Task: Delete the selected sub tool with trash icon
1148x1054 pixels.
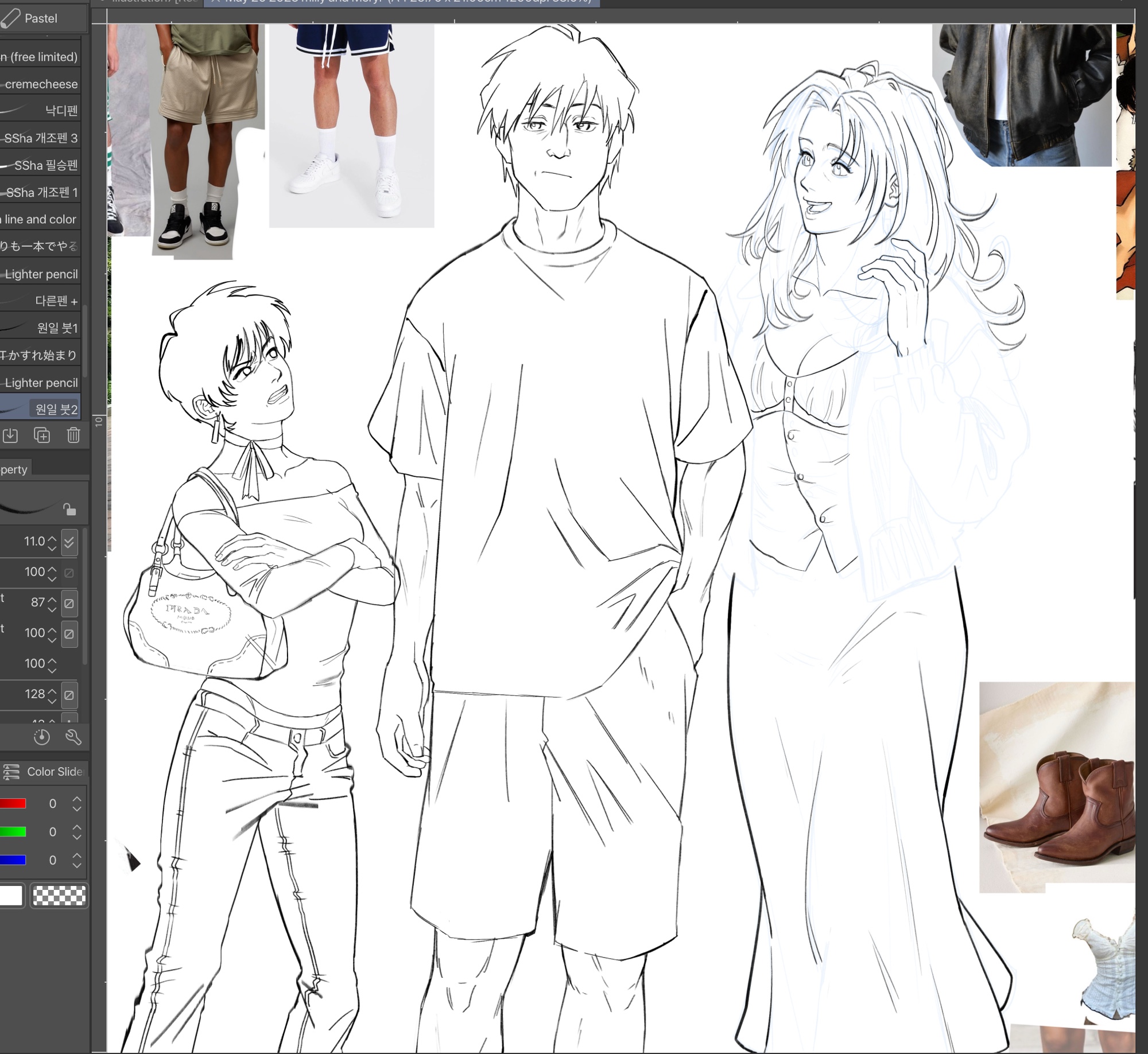Action: point(73,435)
